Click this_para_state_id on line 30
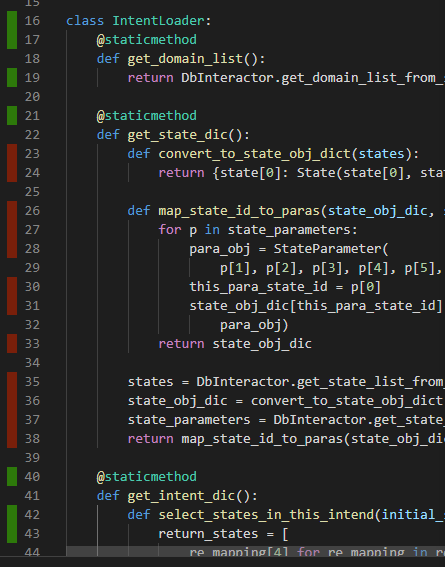 pyautogui.click(x=258, y=286)
